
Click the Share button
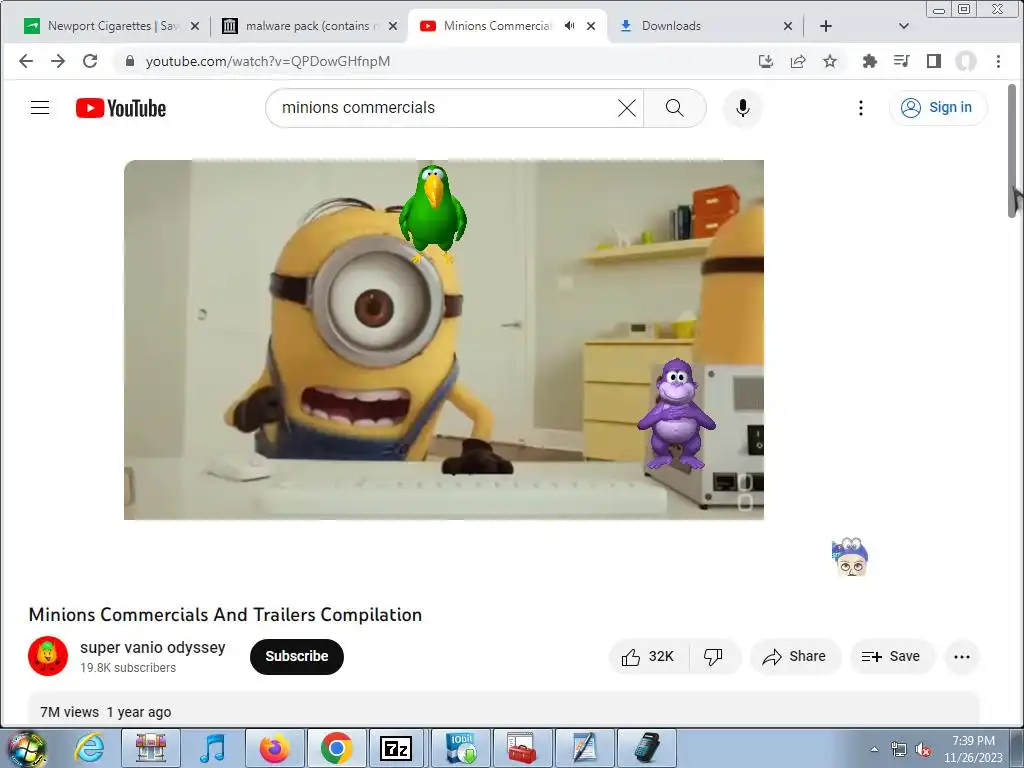click(x=795, y=656)
